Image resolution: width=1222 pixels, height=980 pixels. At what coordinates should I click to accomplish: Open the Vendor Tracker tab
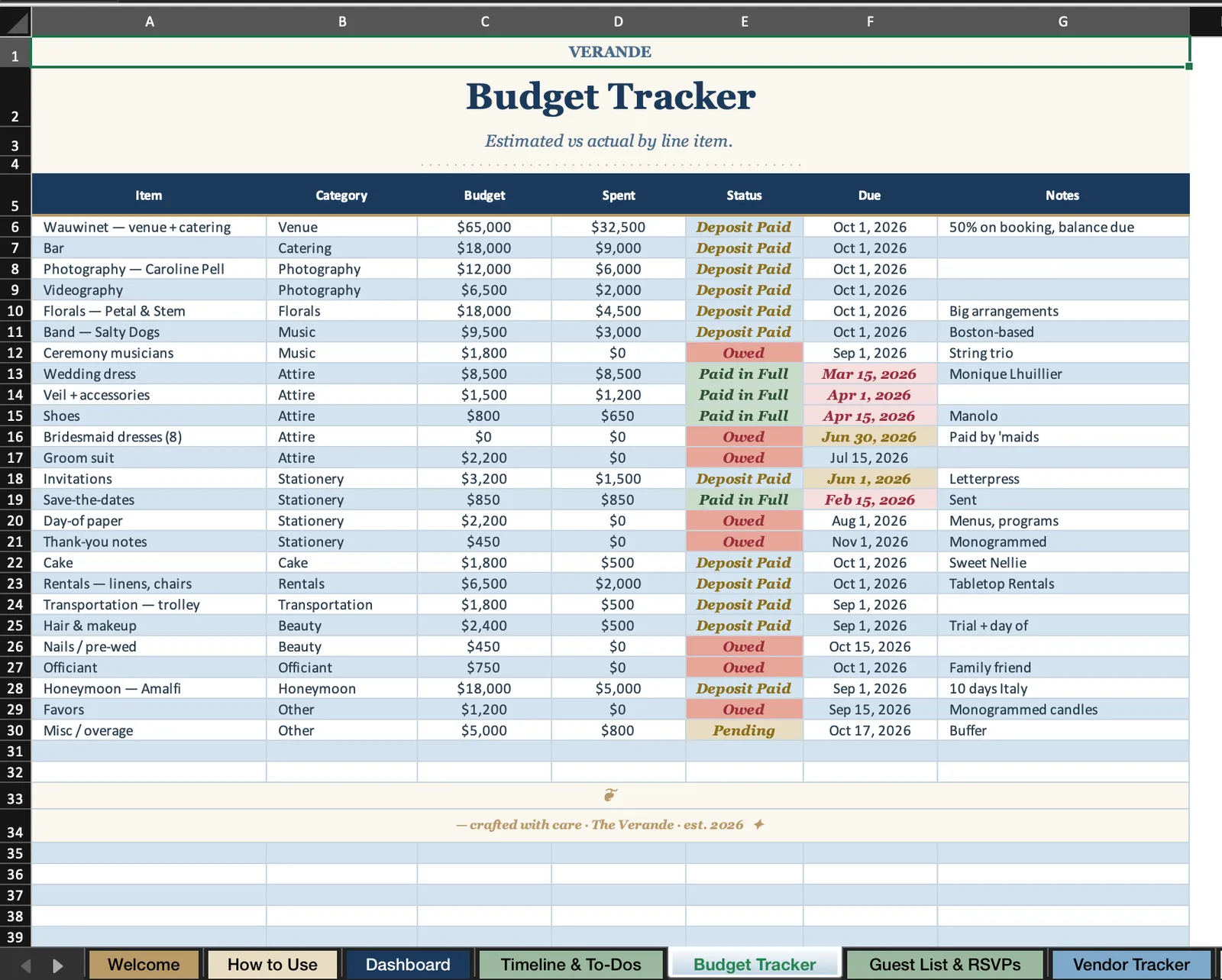tap(1131, 965)
